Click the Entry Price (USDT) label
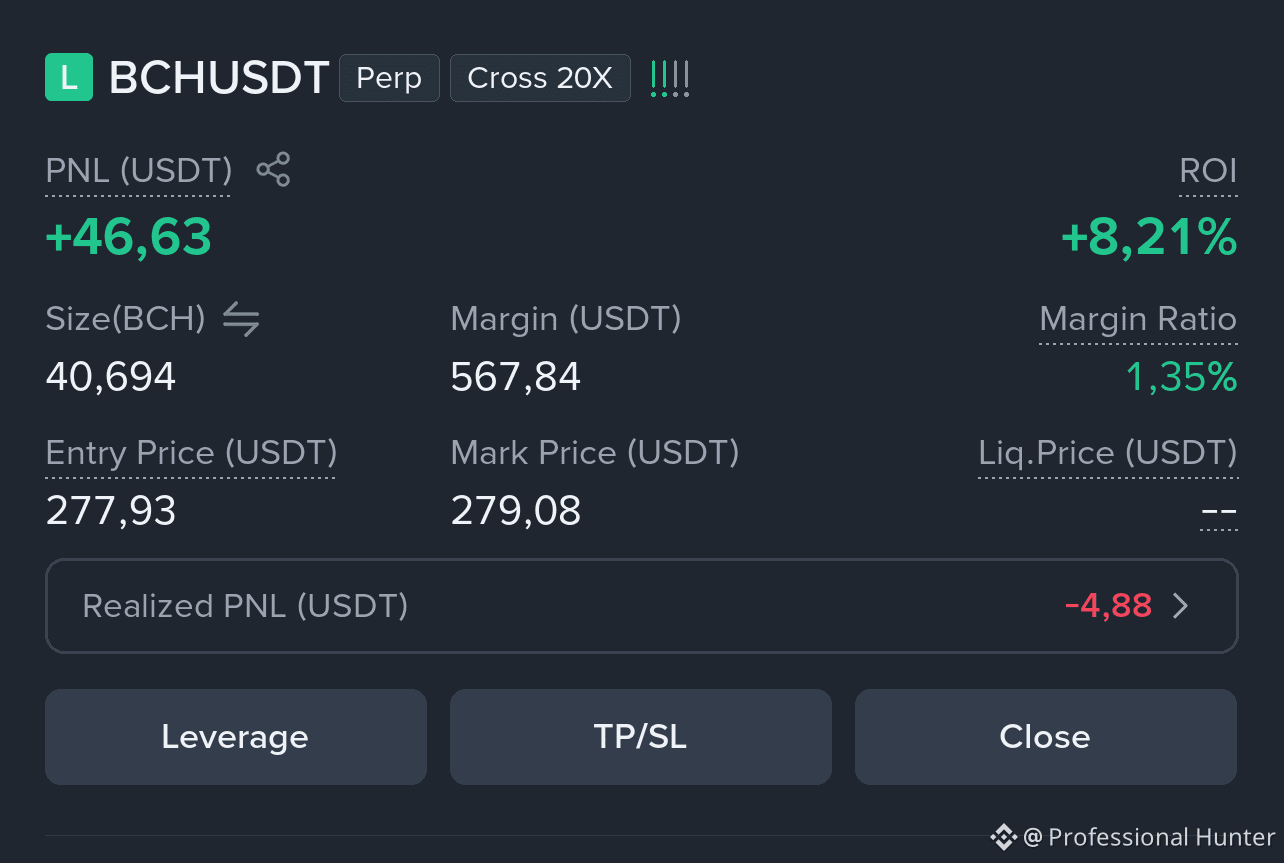Image resolution: width=1284 pixels, height=863 pixels. coord(191,453)
